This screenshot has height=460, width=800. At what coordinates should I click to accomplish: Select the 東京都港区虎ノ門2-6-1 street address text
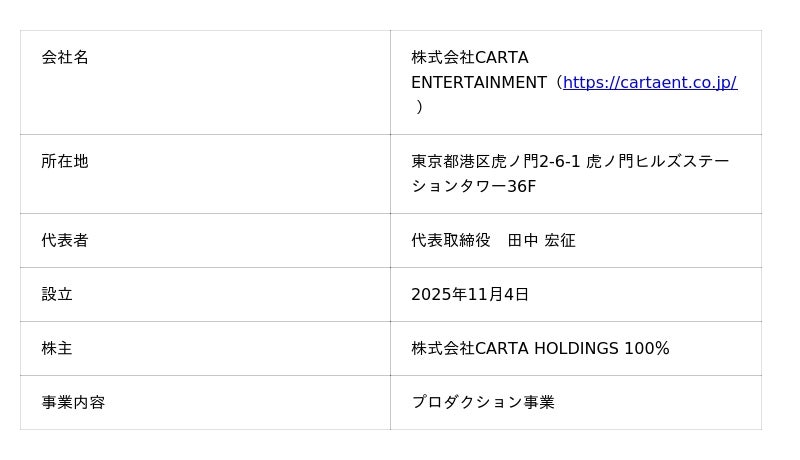(x=496, y=161)
